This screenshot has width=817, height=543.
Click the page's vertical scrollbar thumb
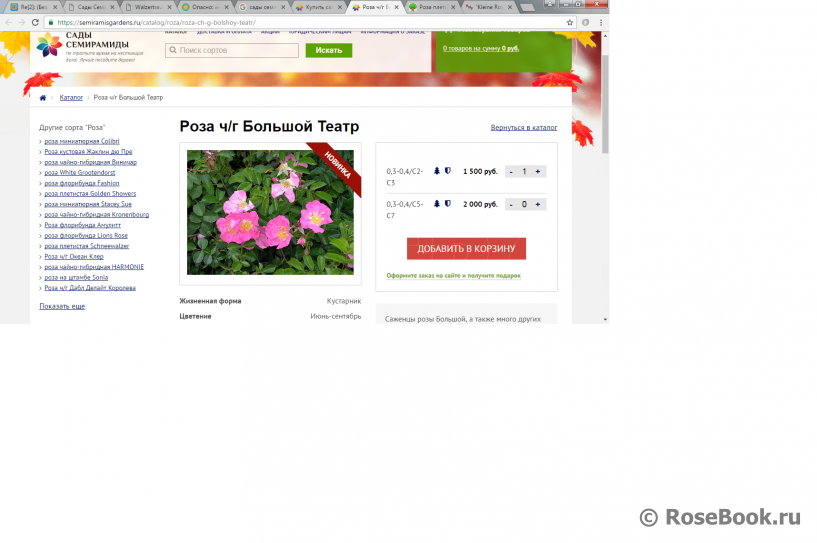pos(605,104)
